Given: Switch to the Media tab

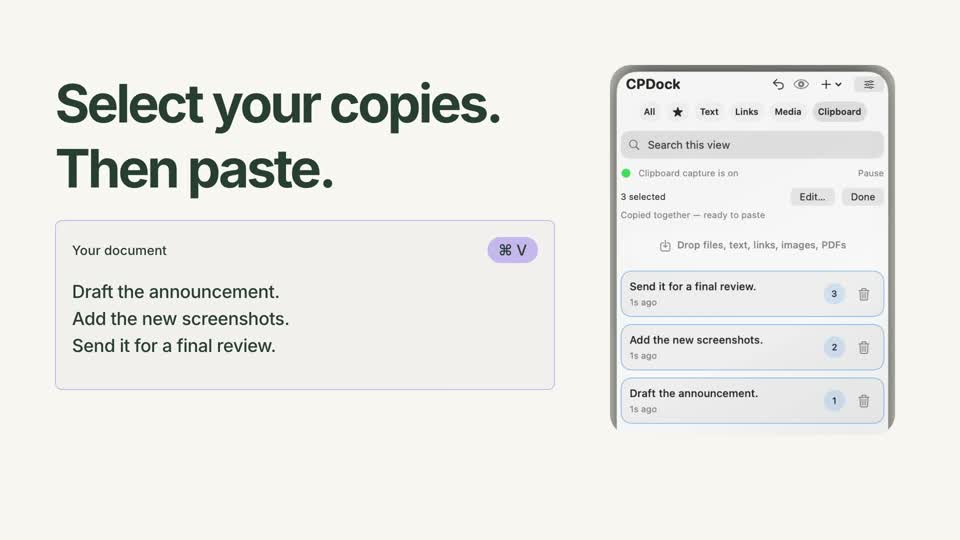Looking at the screenshot, I should point(787,111).
